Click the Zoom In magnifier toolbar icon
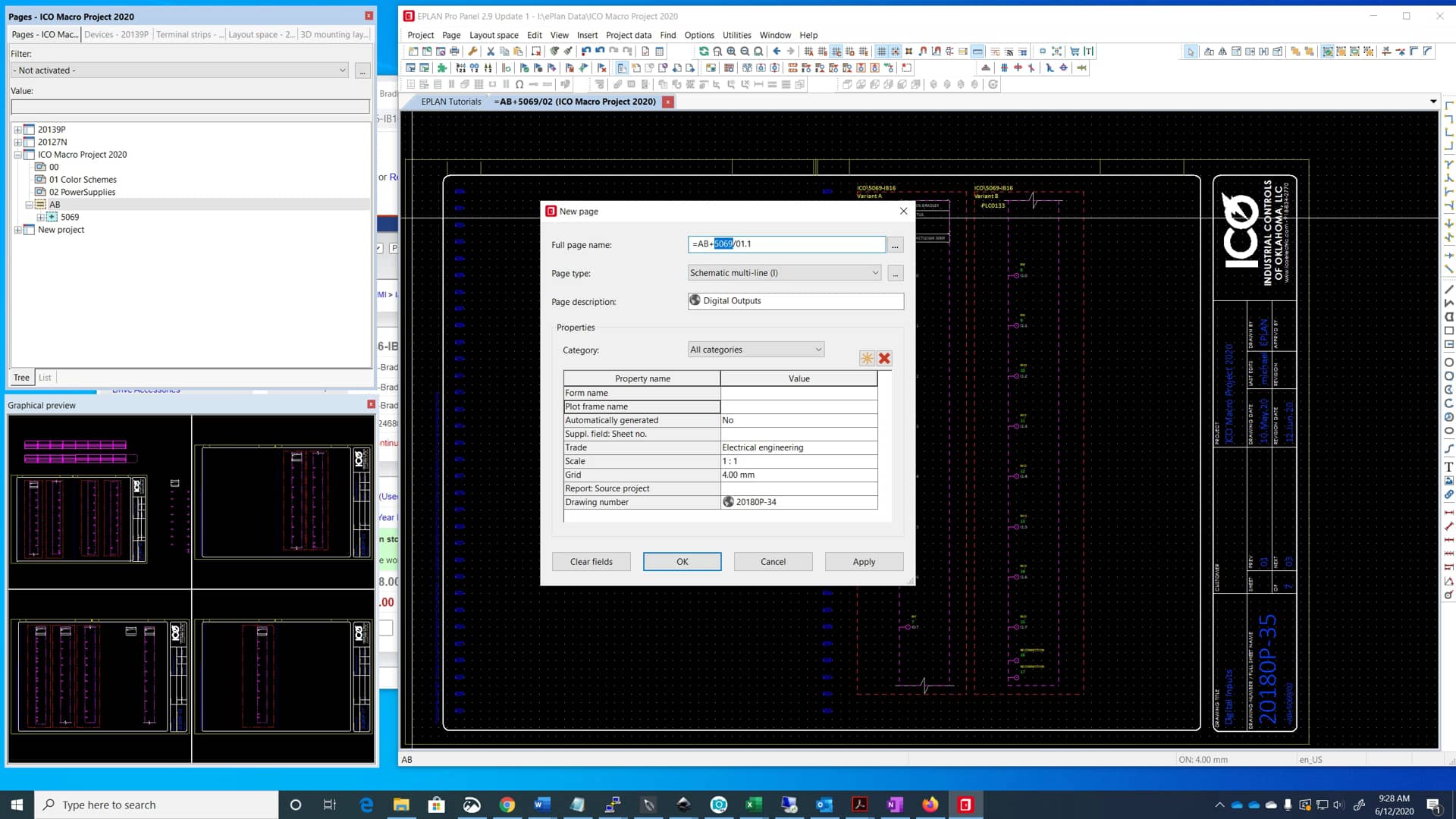 pos(731,50)
